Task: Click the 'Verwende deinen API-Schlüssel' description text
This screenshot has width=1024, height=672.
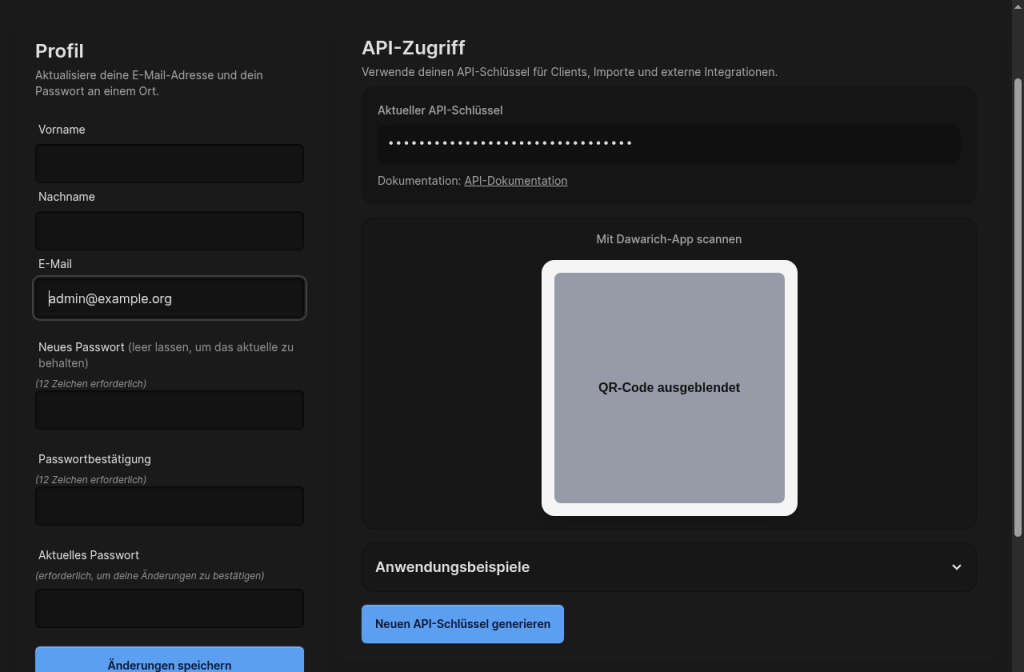Action: tap(569, 72)
